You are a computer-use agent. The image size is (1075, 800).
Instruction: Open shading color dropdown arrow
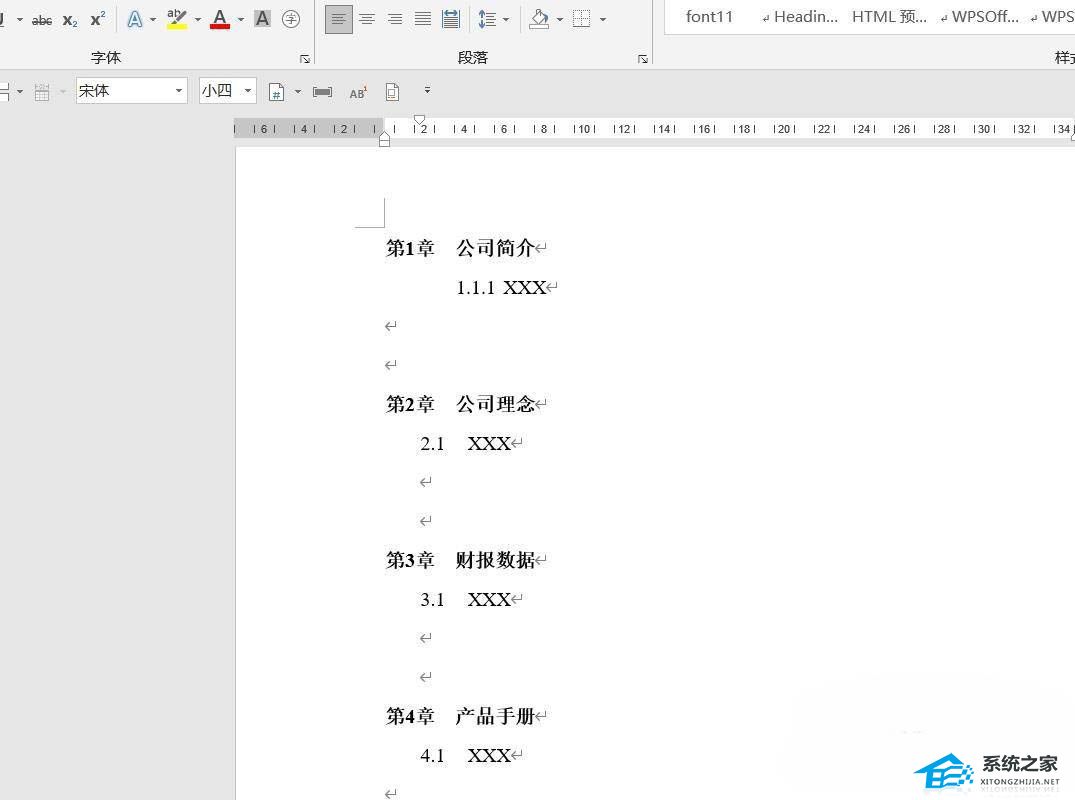point(559,19)
